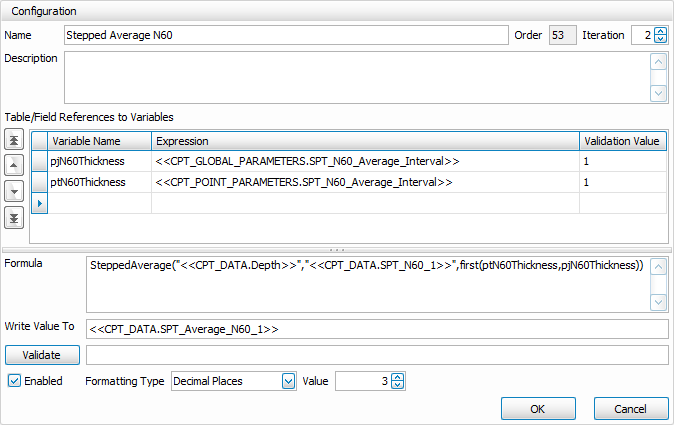
Task: Increase the Iteration value with up arrow
Action: (661, 30)
